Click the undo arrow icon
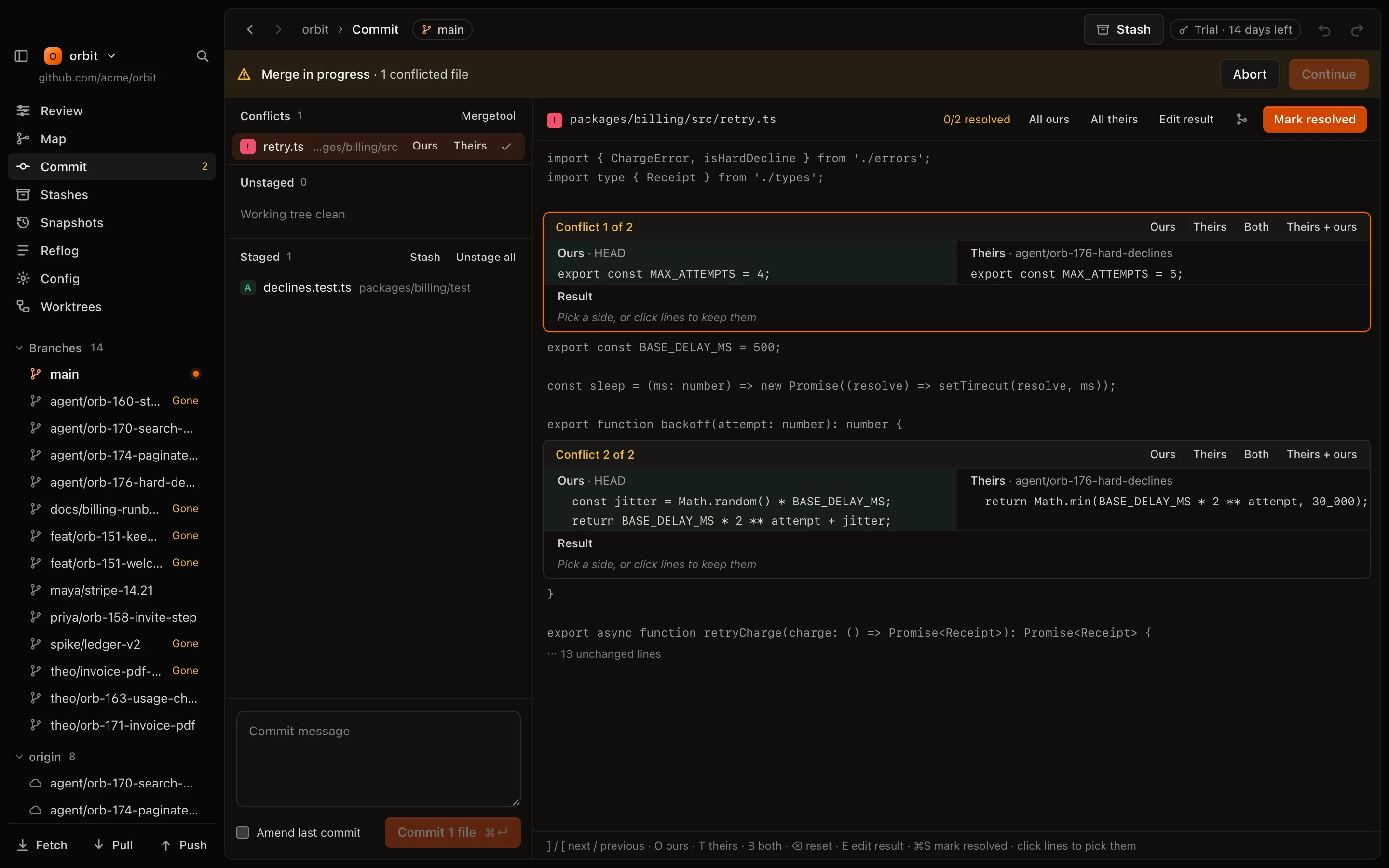The height and width of the screenshot is (868, 1389). [x=1324, y=30]
